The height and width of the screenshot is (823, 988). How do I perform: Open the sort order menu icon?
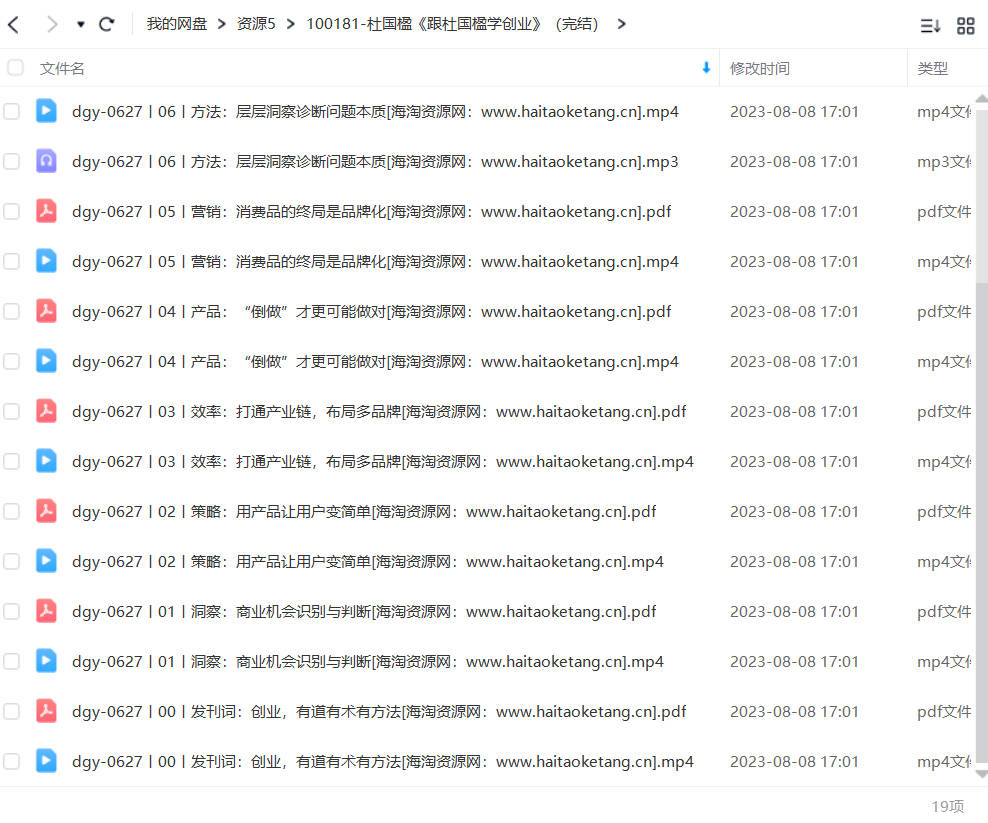coord(930,26)
